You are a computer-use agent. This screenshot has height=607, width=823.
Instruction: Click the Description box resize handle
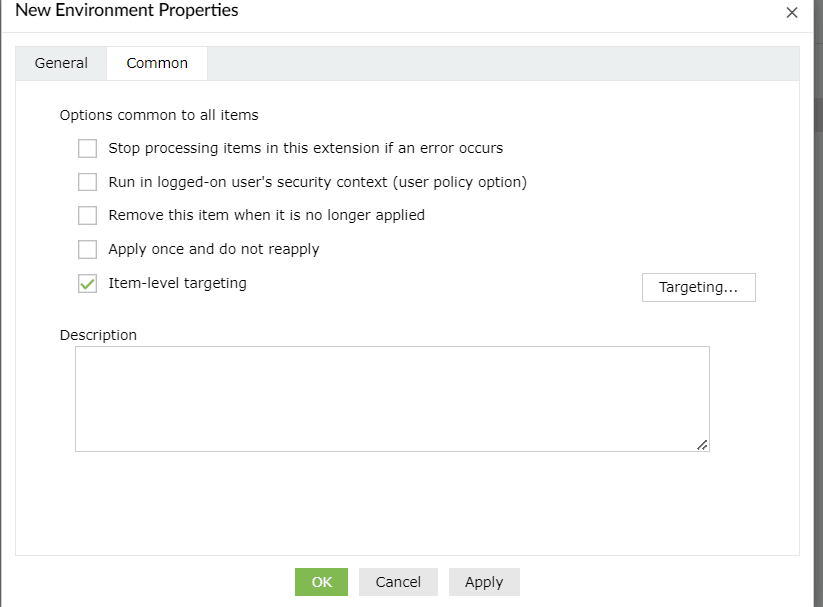click(x=703, y=445)
